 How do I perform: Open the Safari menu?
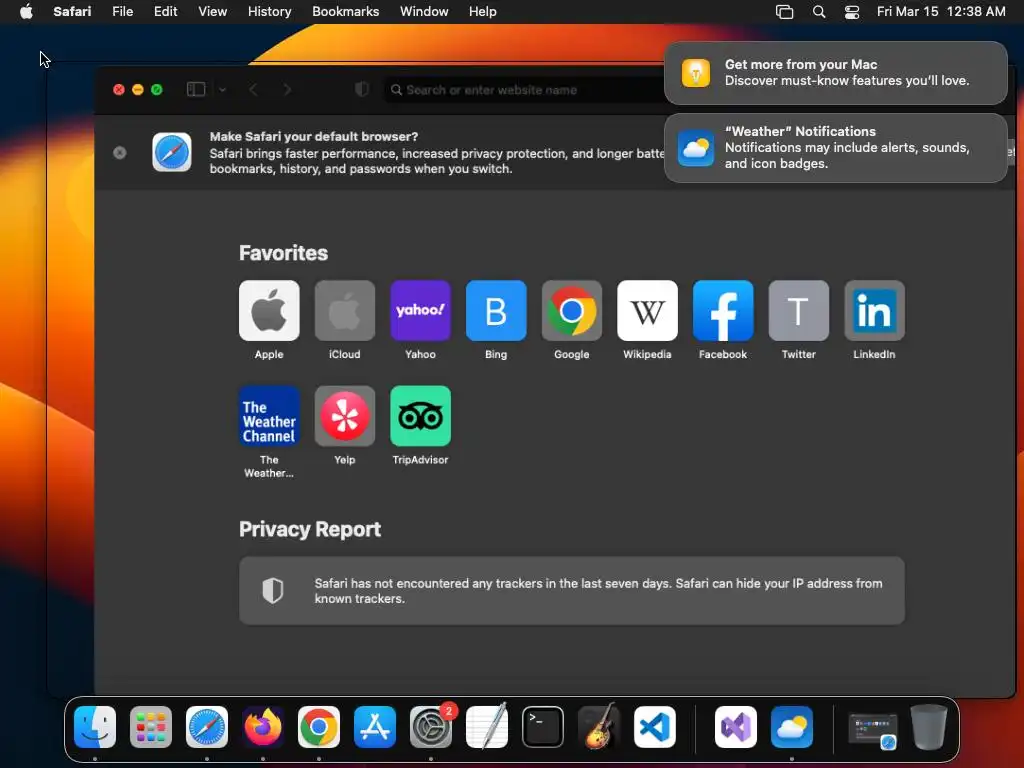click(72, 12)
